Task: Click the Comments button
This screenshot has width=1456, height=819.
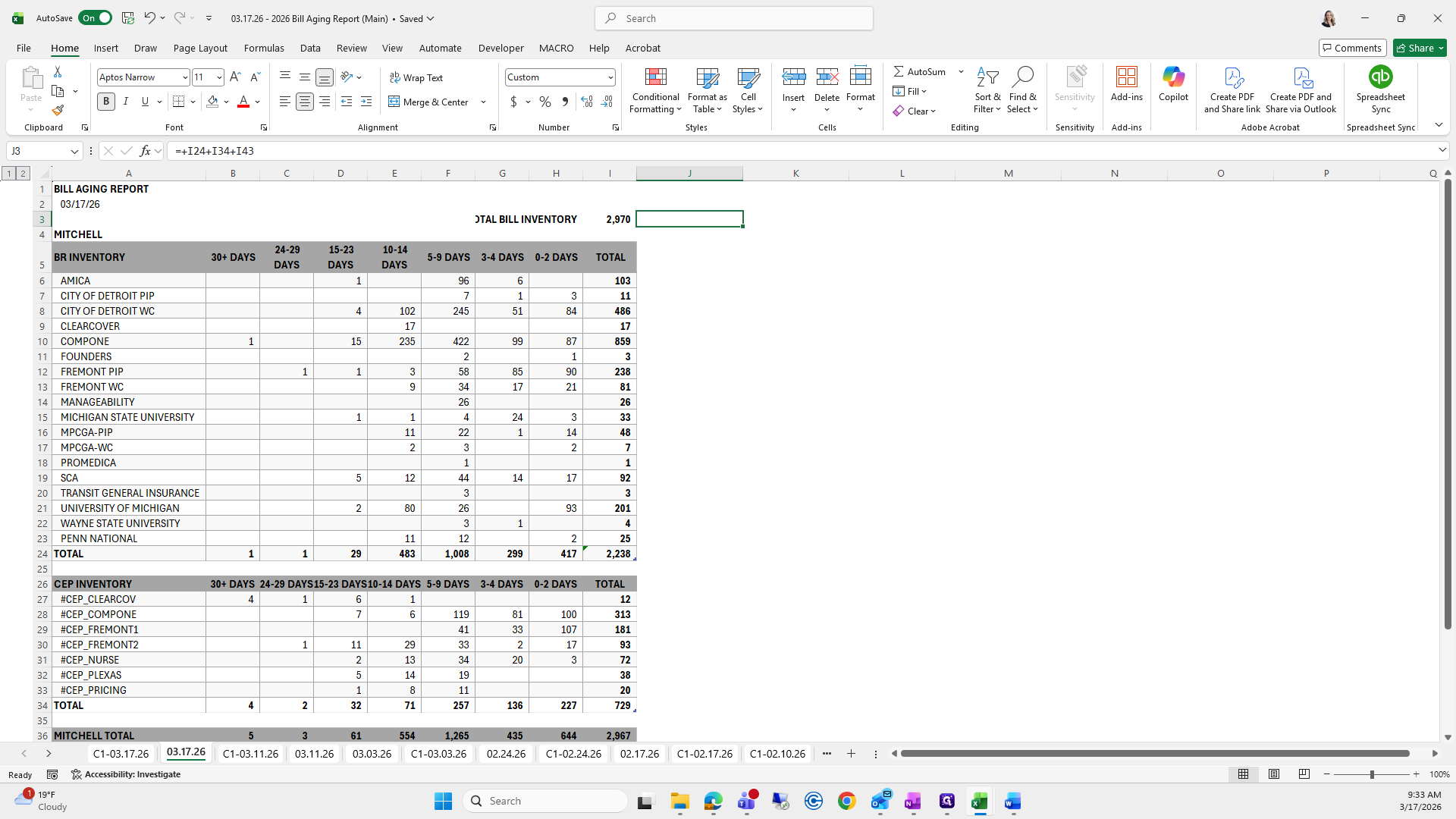Action: coord(1352,48)
